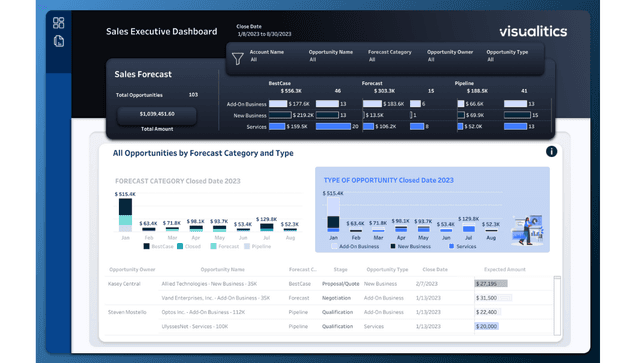This screenshot has height=363, width=640.
Task: Open the Account Name filter dropdown
Action: click(x=267, y=56)
